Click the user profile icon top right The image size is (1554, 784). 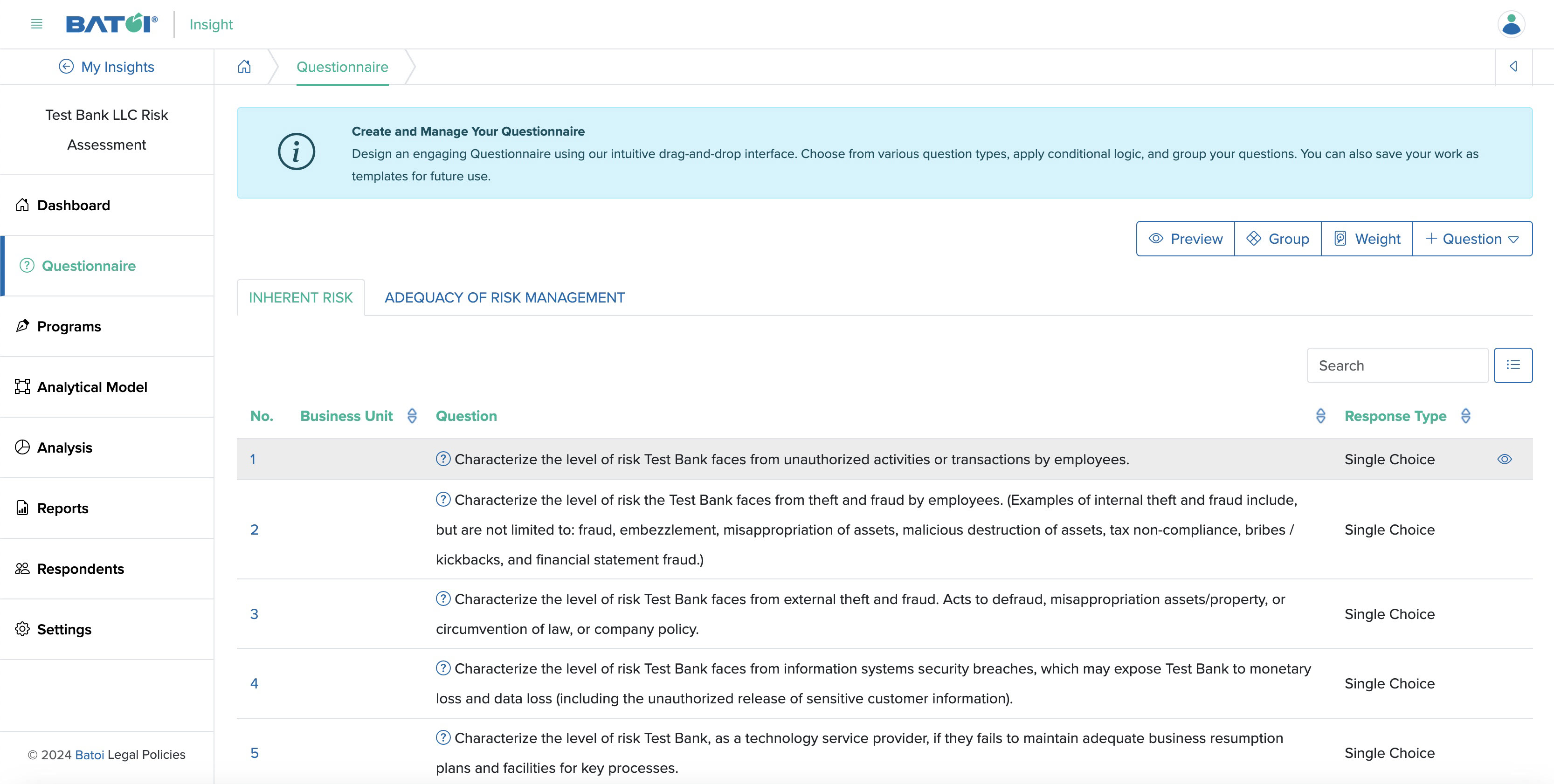(x=1512, y=24)
